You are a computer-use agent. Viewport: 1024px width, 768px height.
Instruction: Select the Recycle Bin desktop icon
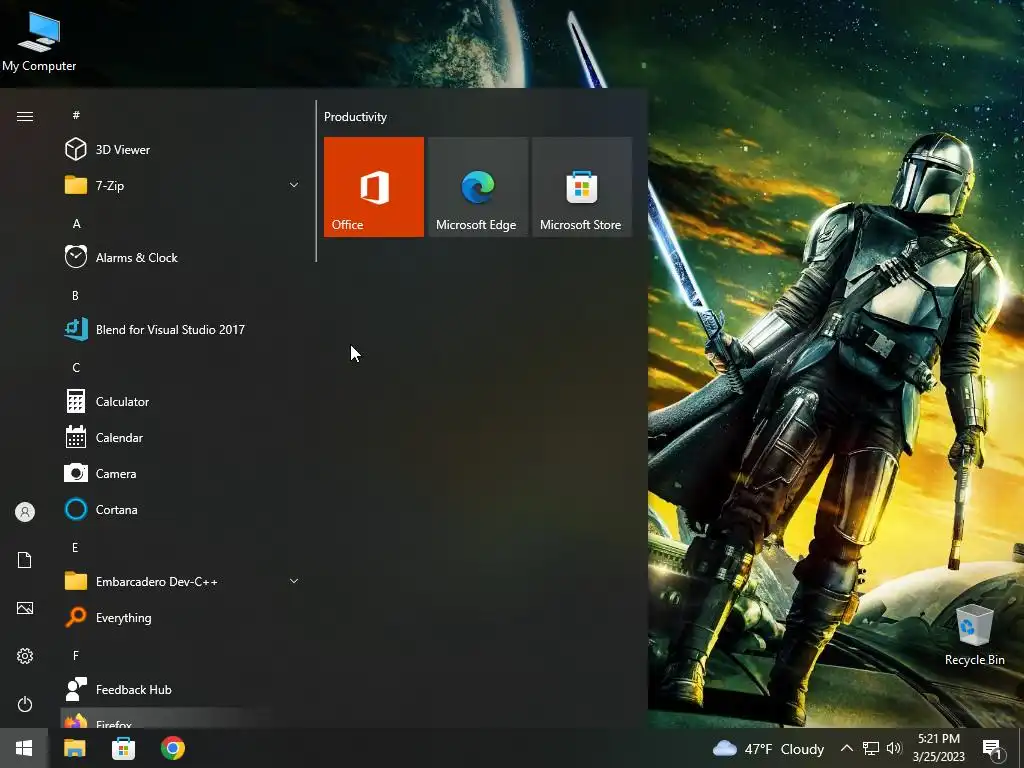pyautogui.click(x=974, y=635)
